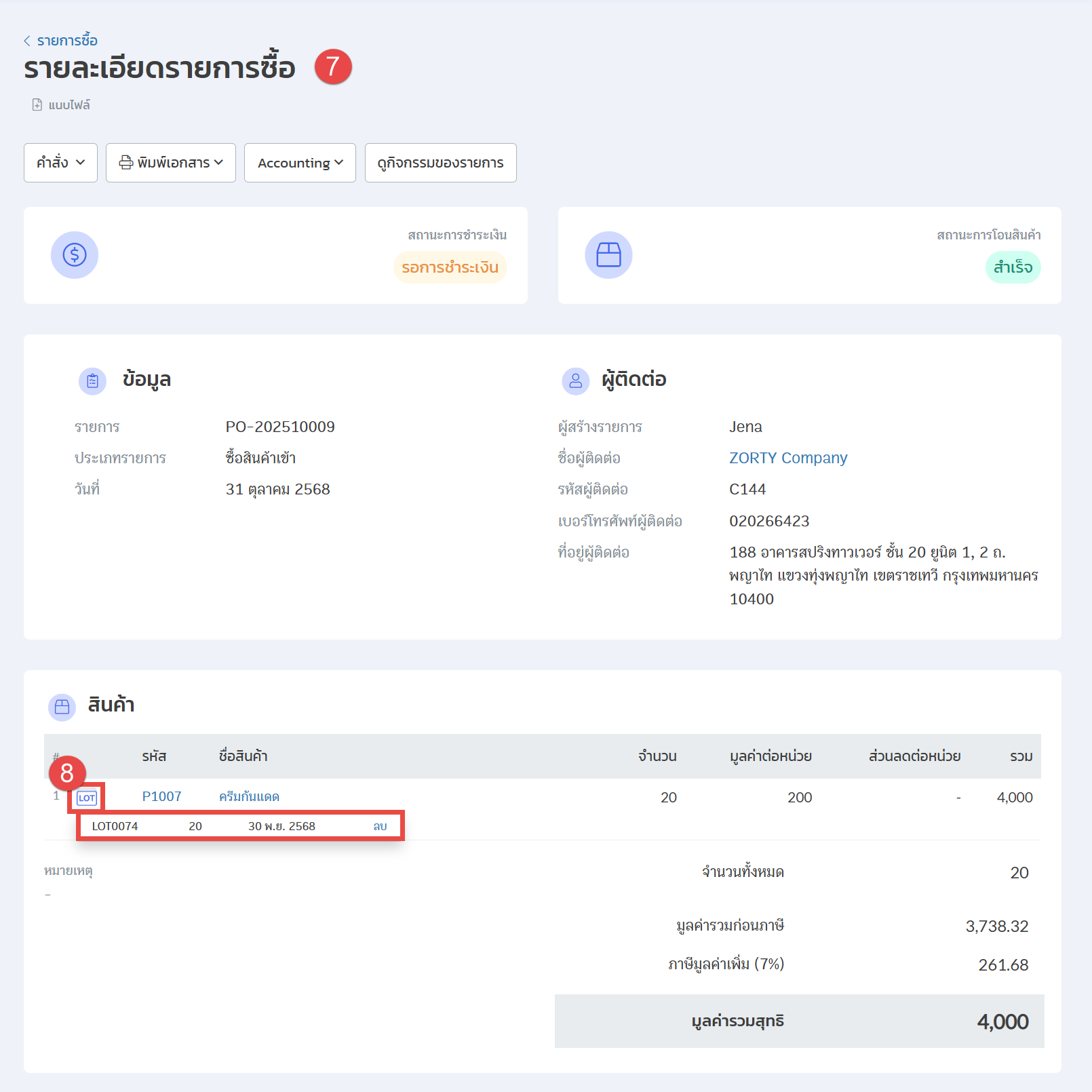Screen dimensions: 1092x1092
Task: Open the ZORTY Company contact link
Action: 788,458
